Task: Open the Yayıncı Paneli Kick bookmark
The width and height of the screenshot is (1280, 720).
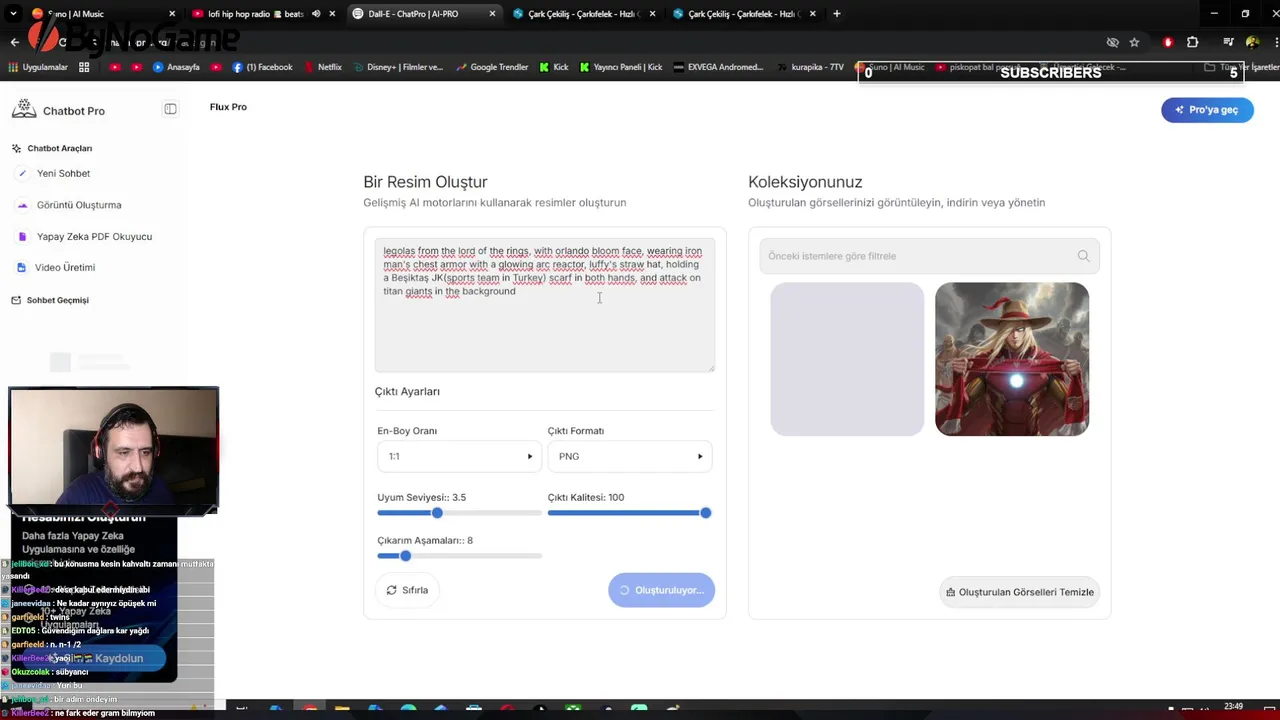Action: point(620,67)
